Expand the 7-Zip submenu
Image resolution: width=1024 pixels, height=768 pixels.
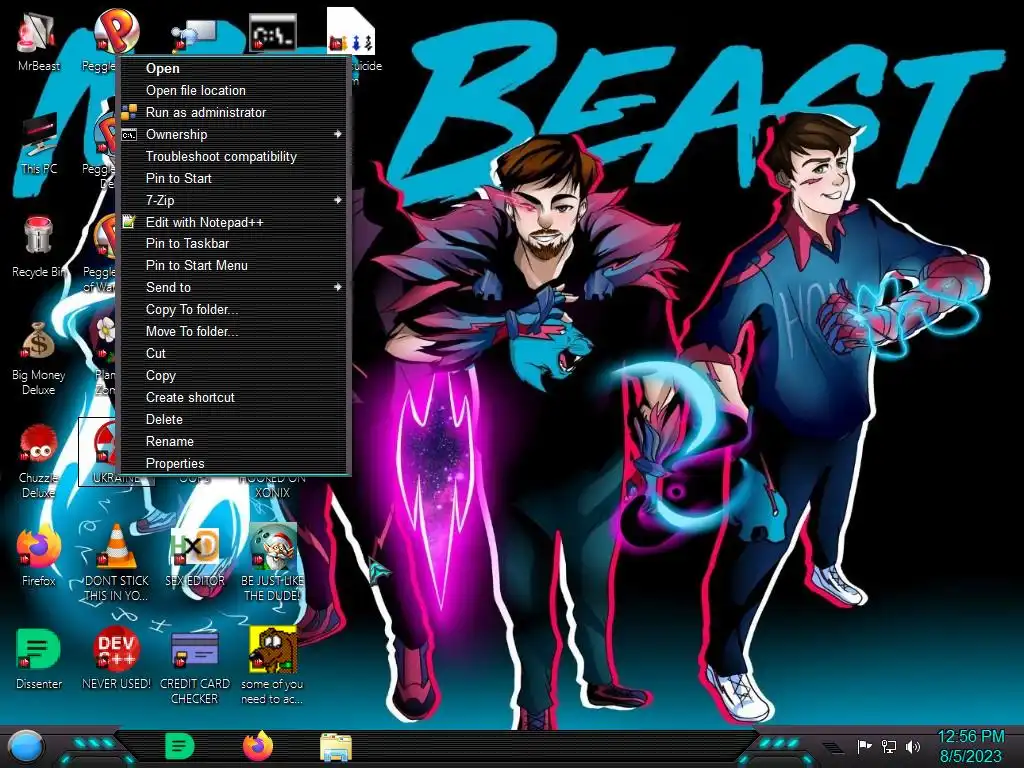click(x=233, y=200)
